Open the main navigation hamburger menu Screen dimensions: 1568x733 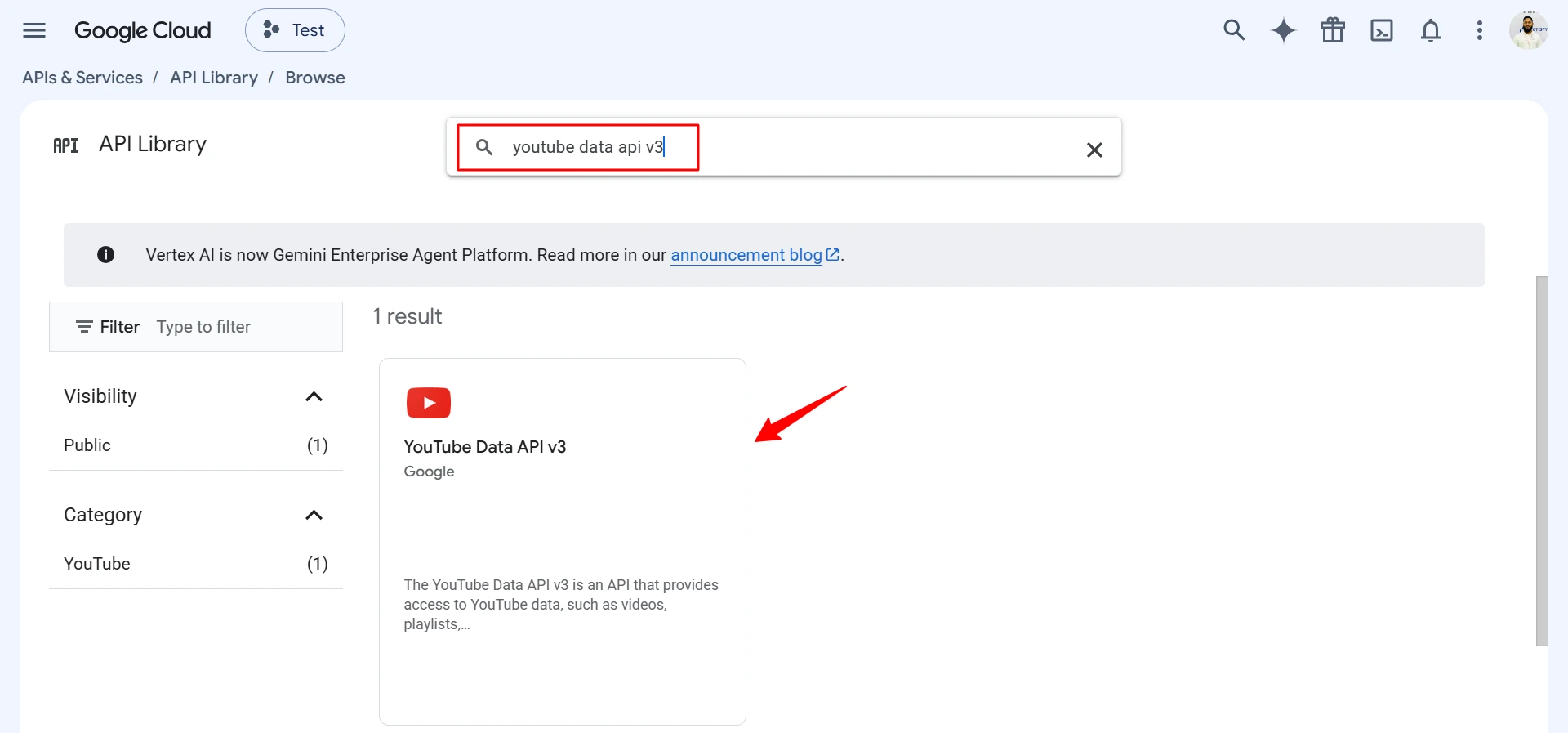(34, 30)
